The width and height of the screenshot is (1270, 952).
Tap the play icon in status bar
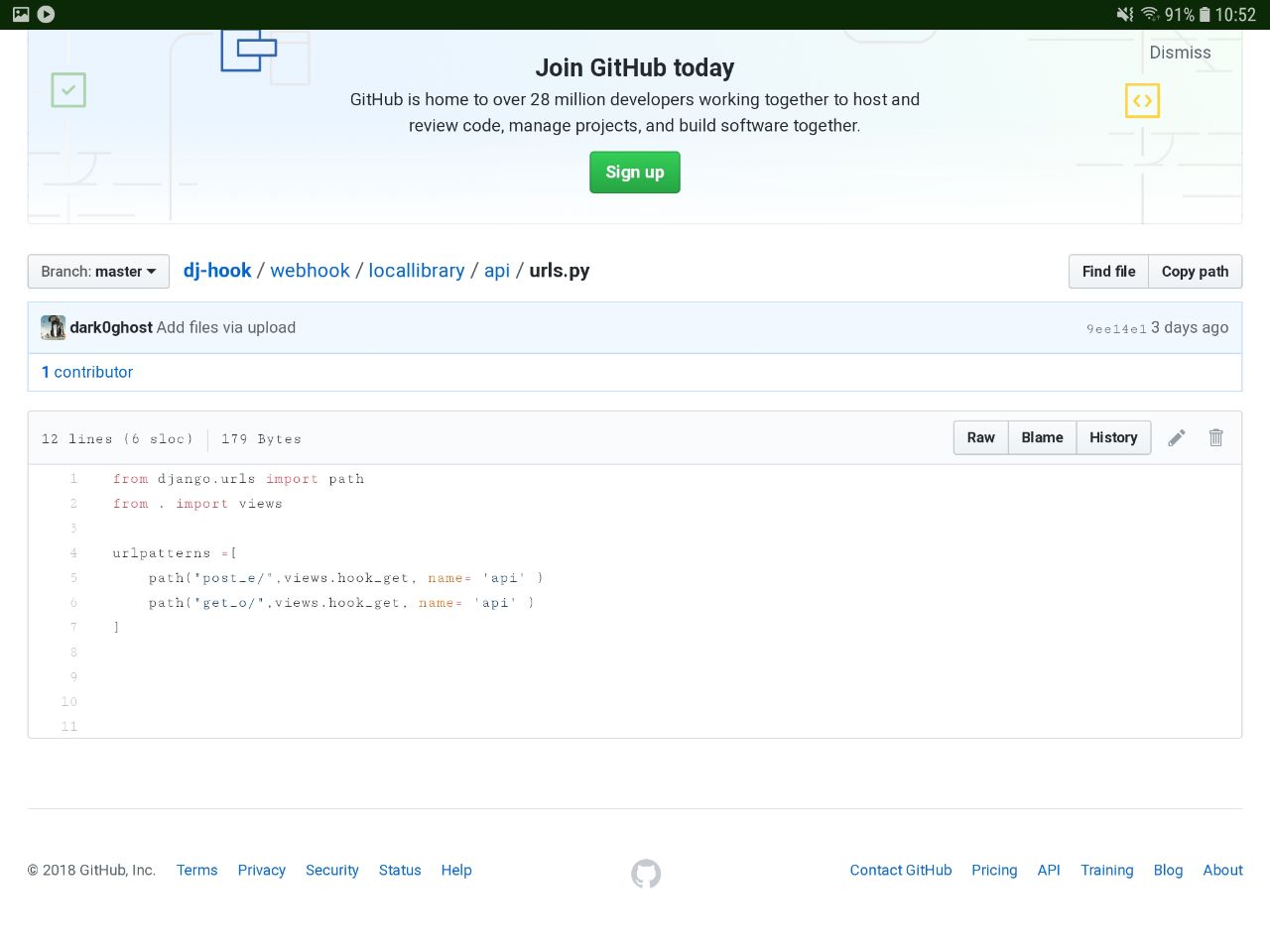coord(46,14)
